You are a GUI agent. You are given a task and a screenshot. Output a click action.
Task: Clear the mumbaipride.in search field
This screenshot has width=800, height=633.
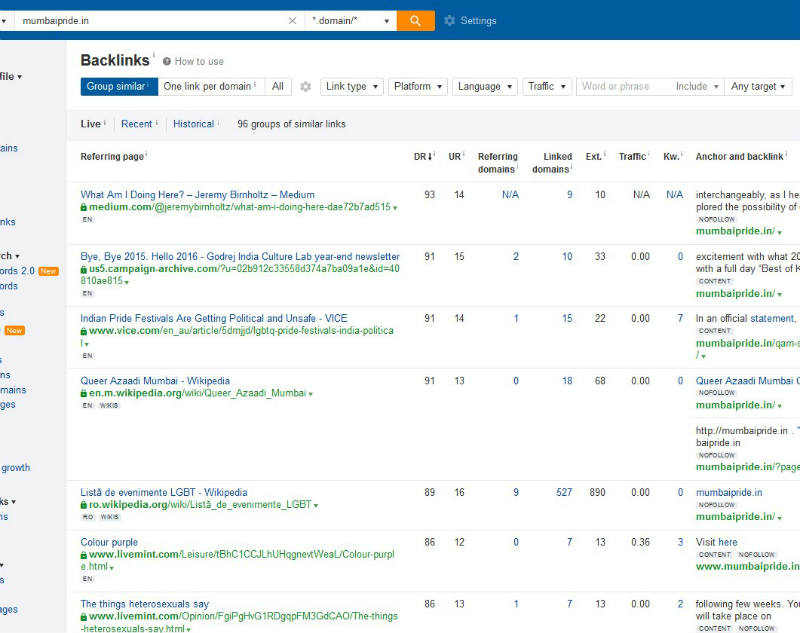(x=292, y=21)
